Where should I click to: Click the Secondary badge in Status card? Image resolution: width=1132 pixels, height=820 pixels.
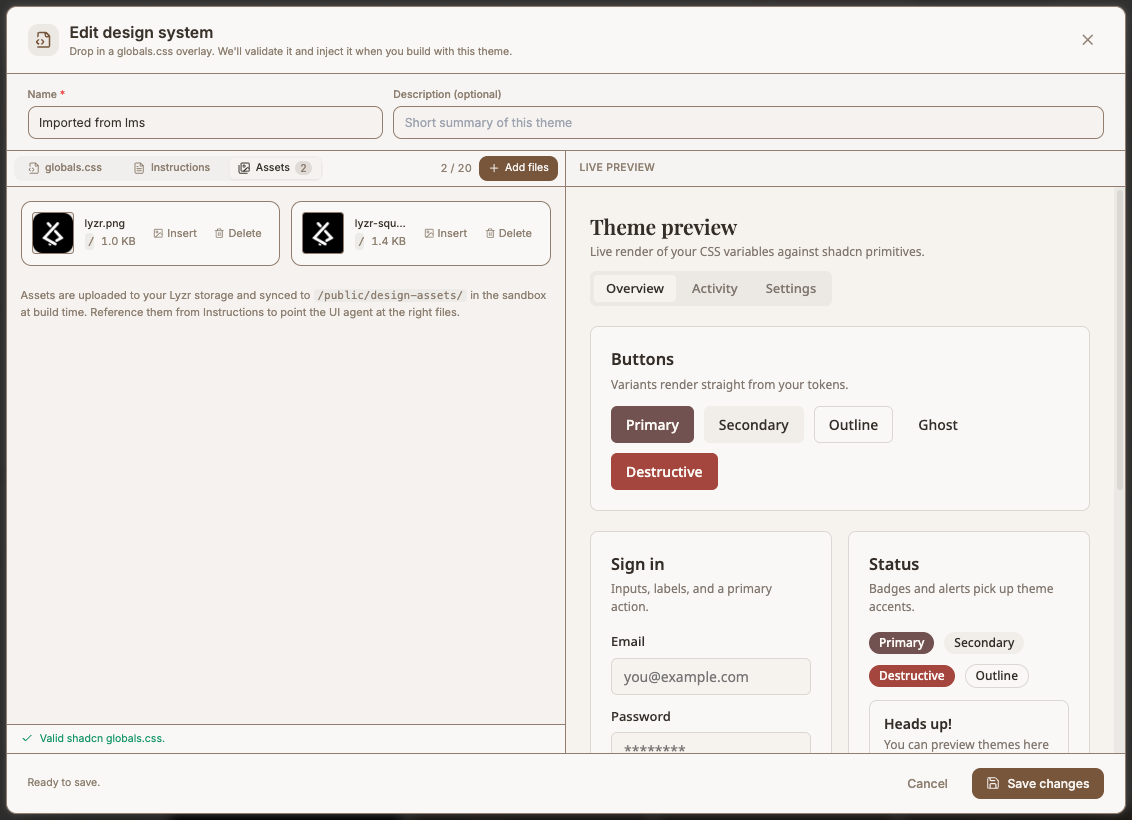click(x=983, y=642)
